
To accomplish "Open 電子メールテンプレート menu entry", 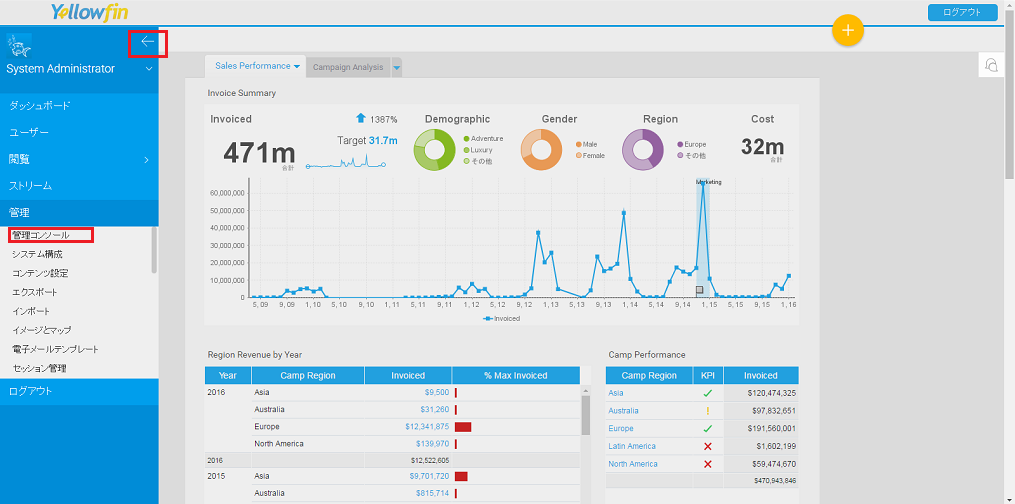I will tap(55, 349).
